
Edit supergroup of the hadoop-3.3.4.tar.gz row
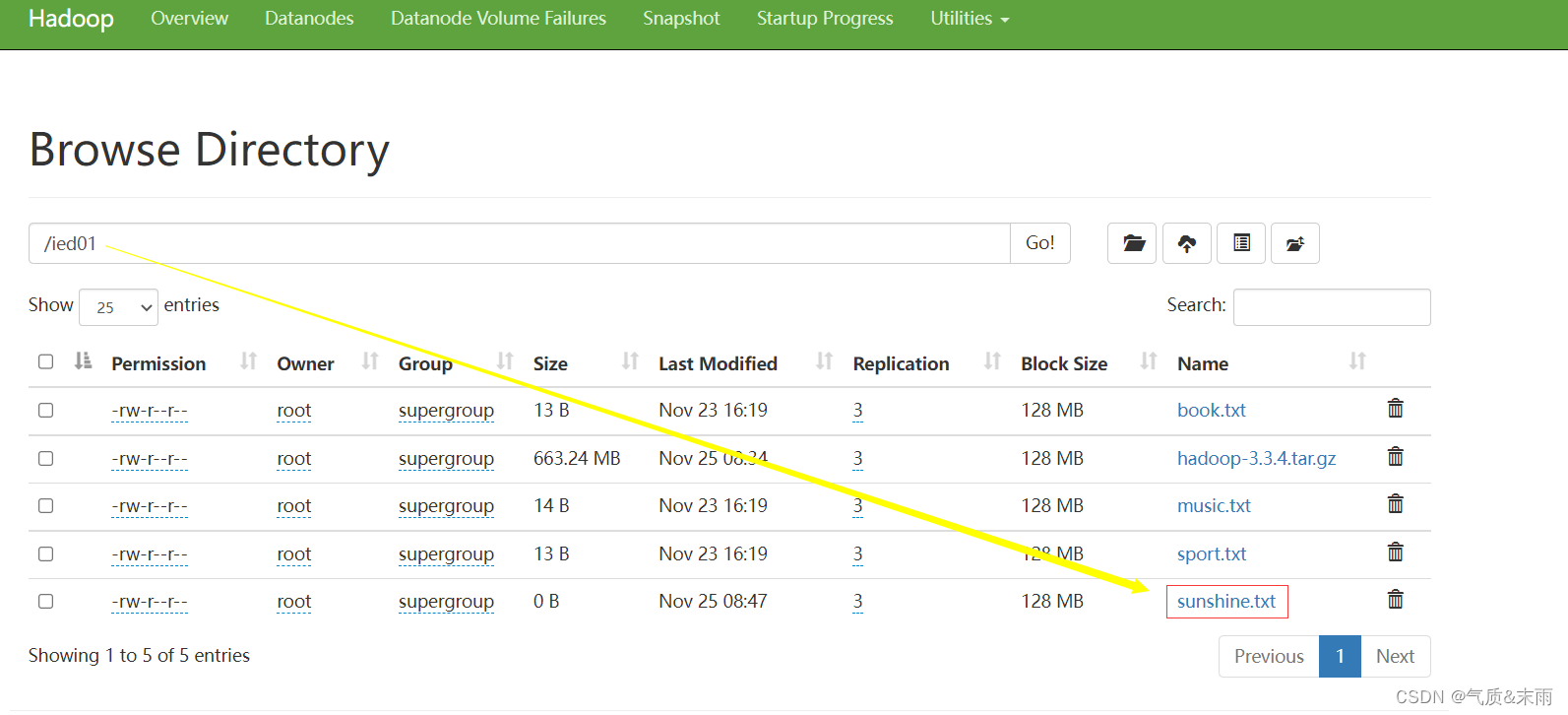coord(446,459)
